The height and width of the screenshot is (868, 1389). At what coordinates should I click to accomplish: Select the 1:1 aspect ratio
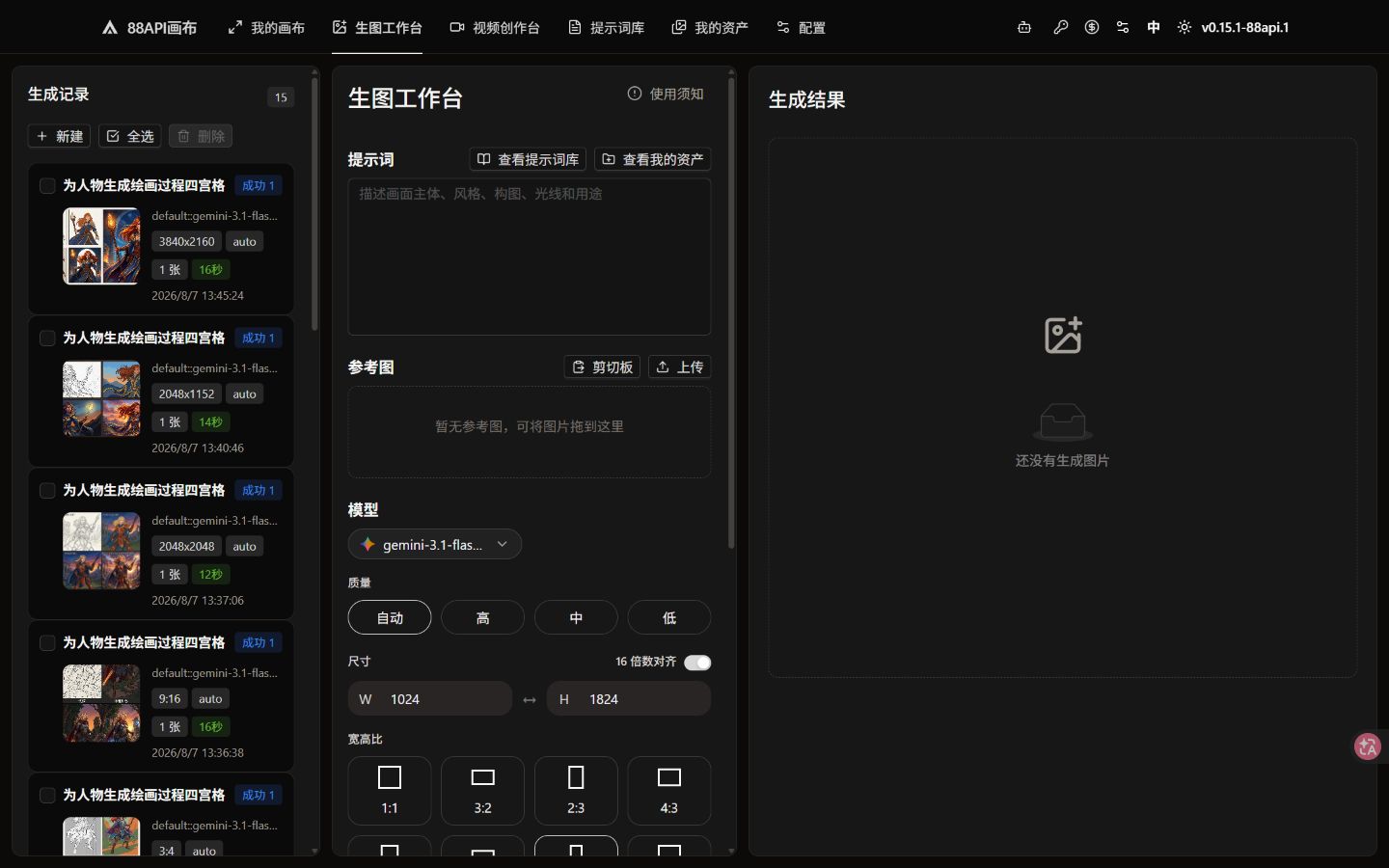pyautogui.click(x=390, y=791)
